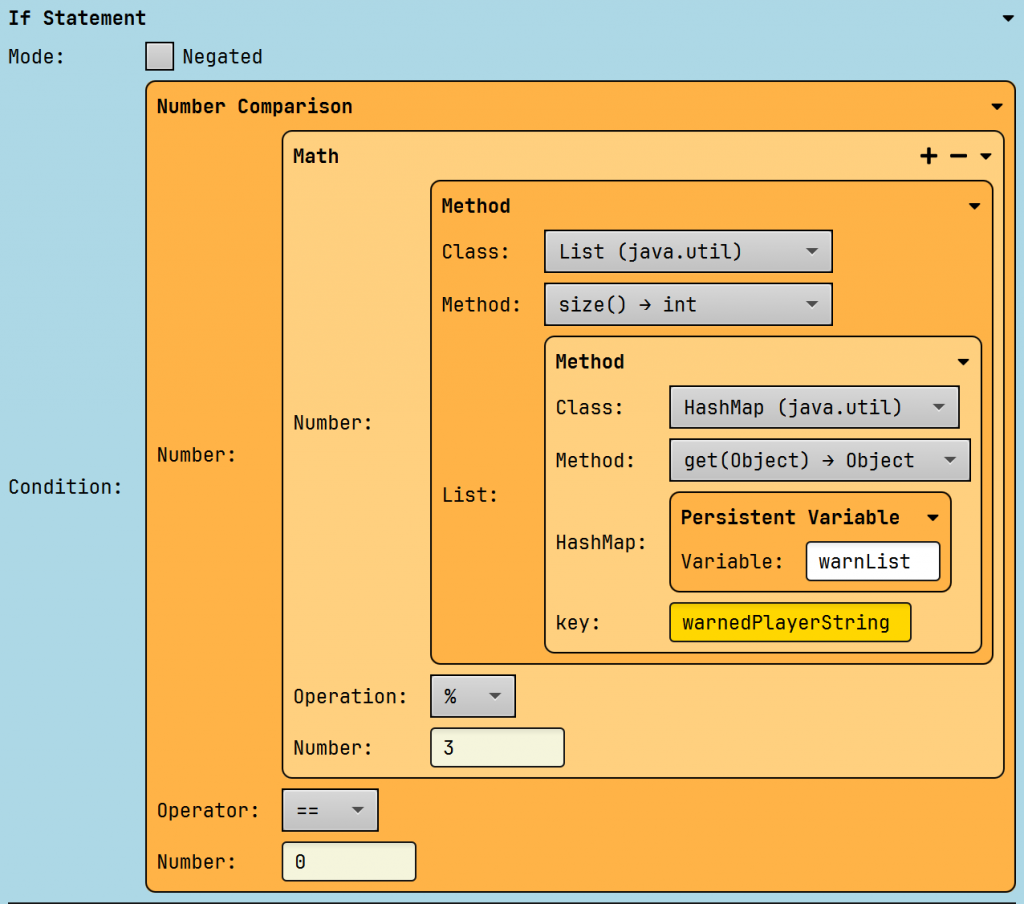Click the plus icon in Math block
This screenshot has width=1024, height=904.
tap(929, 156)
